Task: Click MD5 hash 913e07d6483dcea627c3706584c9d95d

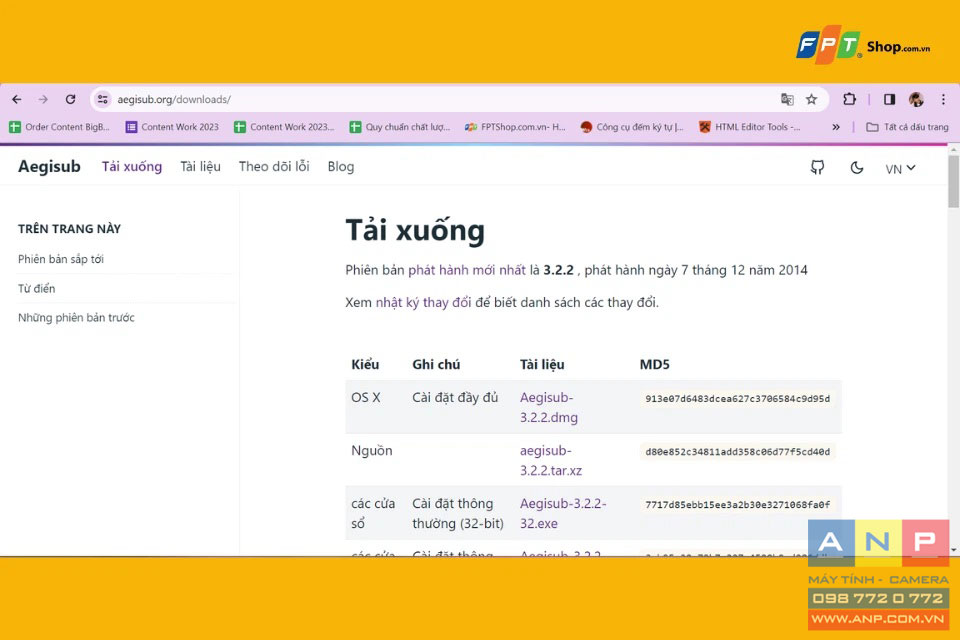Action: pos(737,399)
